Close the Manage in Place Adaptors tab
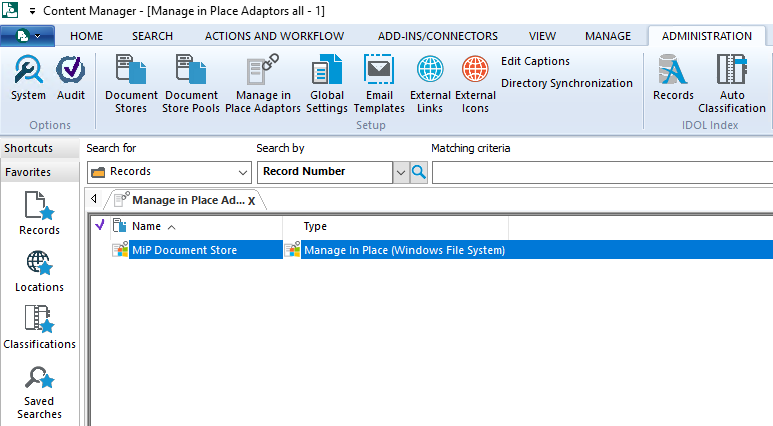 252,201
